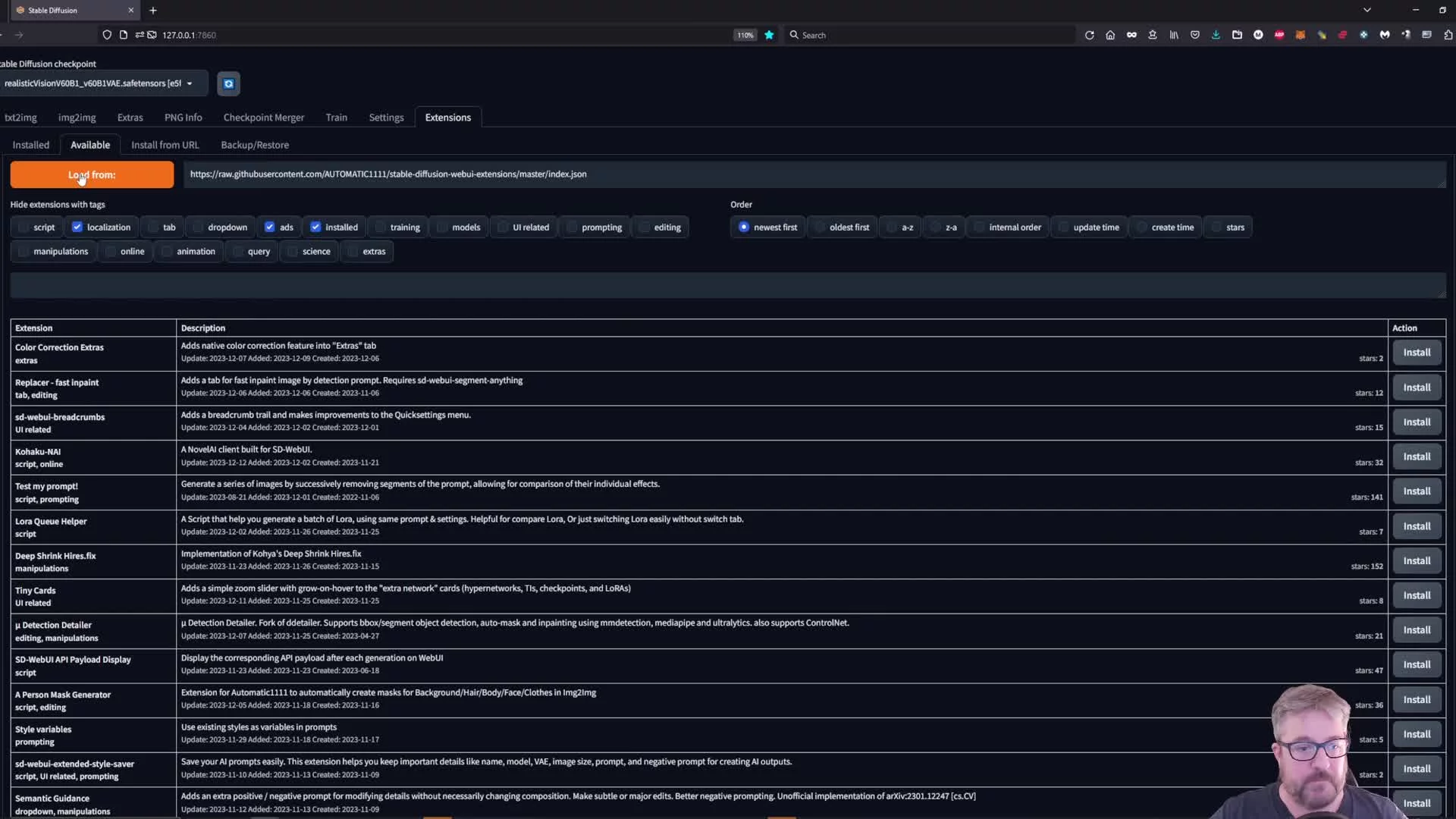The width and height of the screenshot is (1456, 819).
Task: Click the A Person Mask Generator name
Action: [63, 695]
